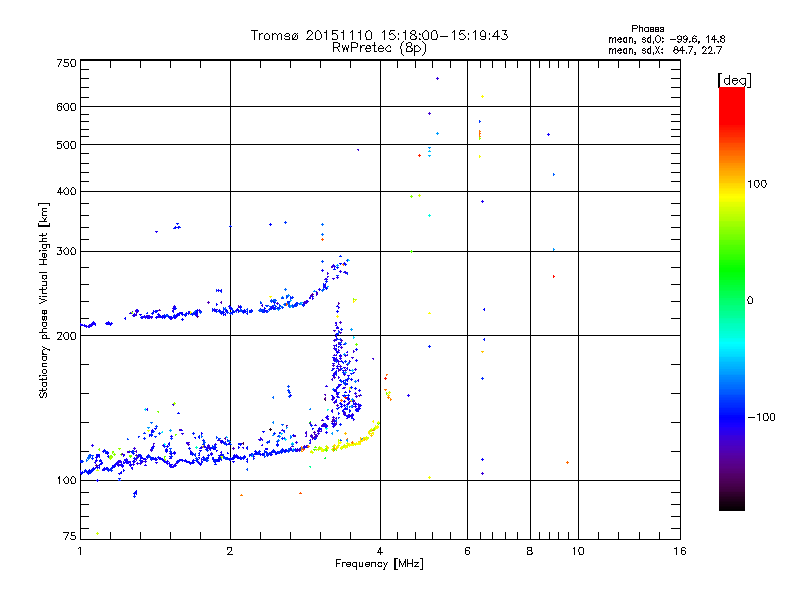Screen dimensions: 800x600
Task: Click the "mean, sd,O: -99.6, 14.8" text
Action: pos(666,39)
